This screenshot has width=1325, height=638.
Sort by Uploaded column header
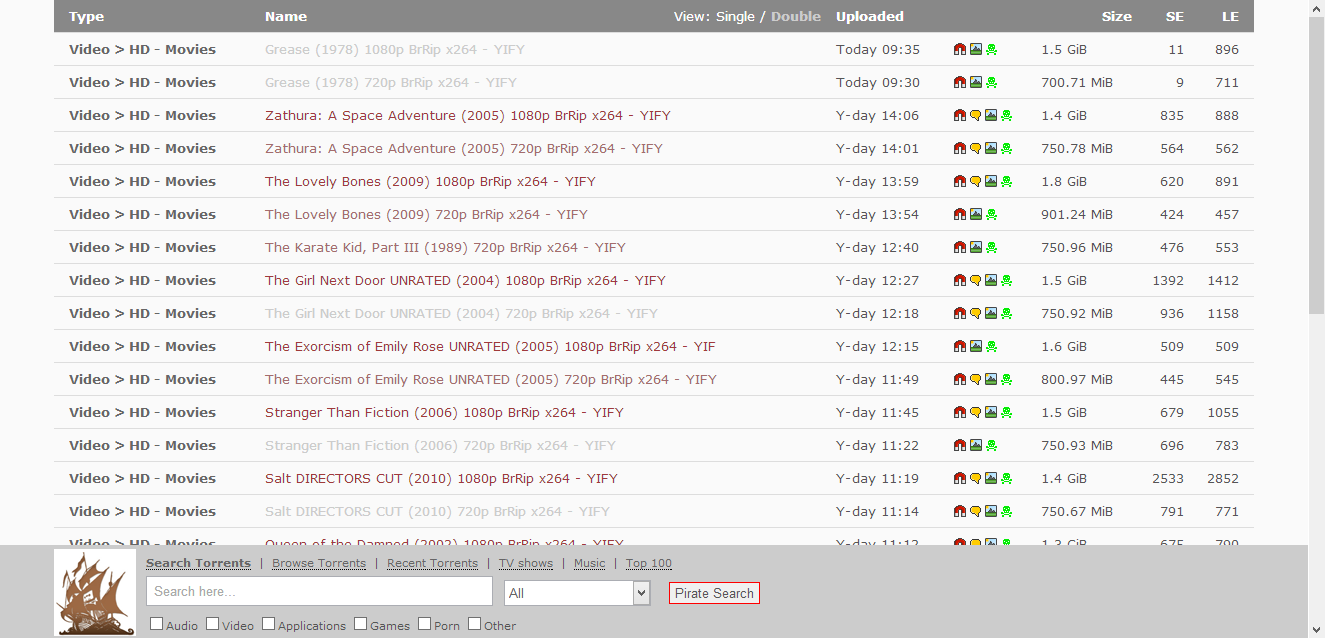click(870, 16)
